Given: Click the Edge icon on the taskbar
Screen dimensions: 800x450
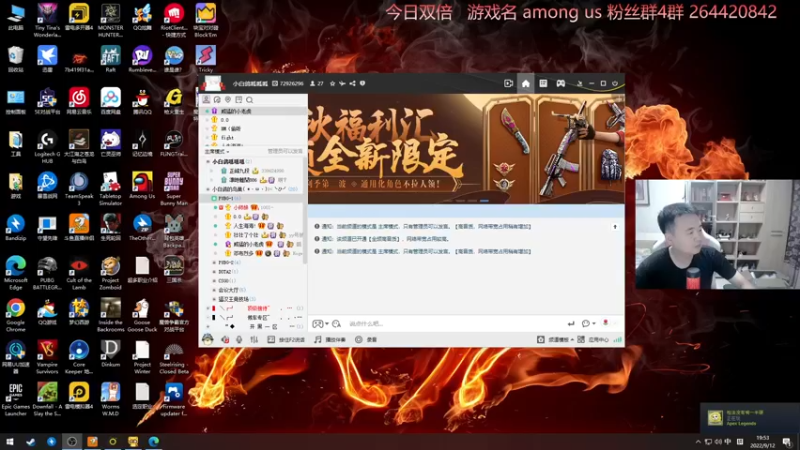Looking at the screenshot, I should [x=154, y=441].
